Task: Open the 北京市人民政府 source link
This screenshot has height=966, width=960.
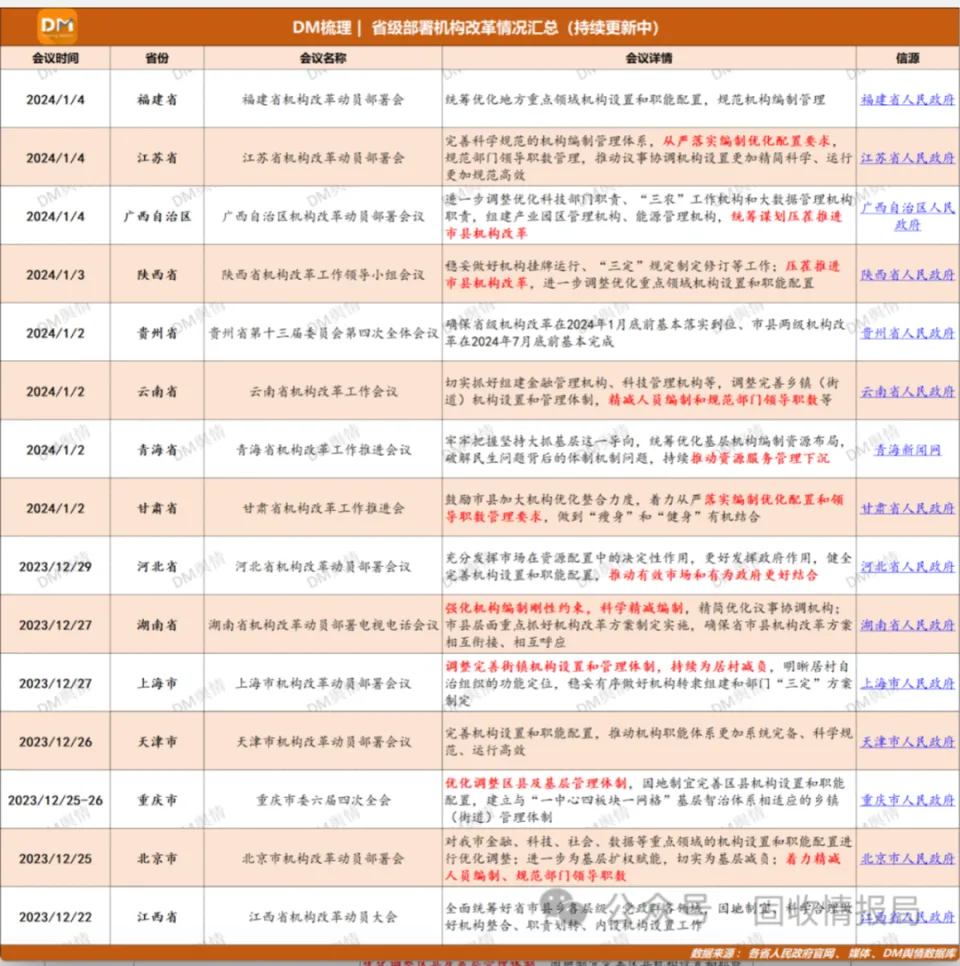Action: tap(907, 858)
